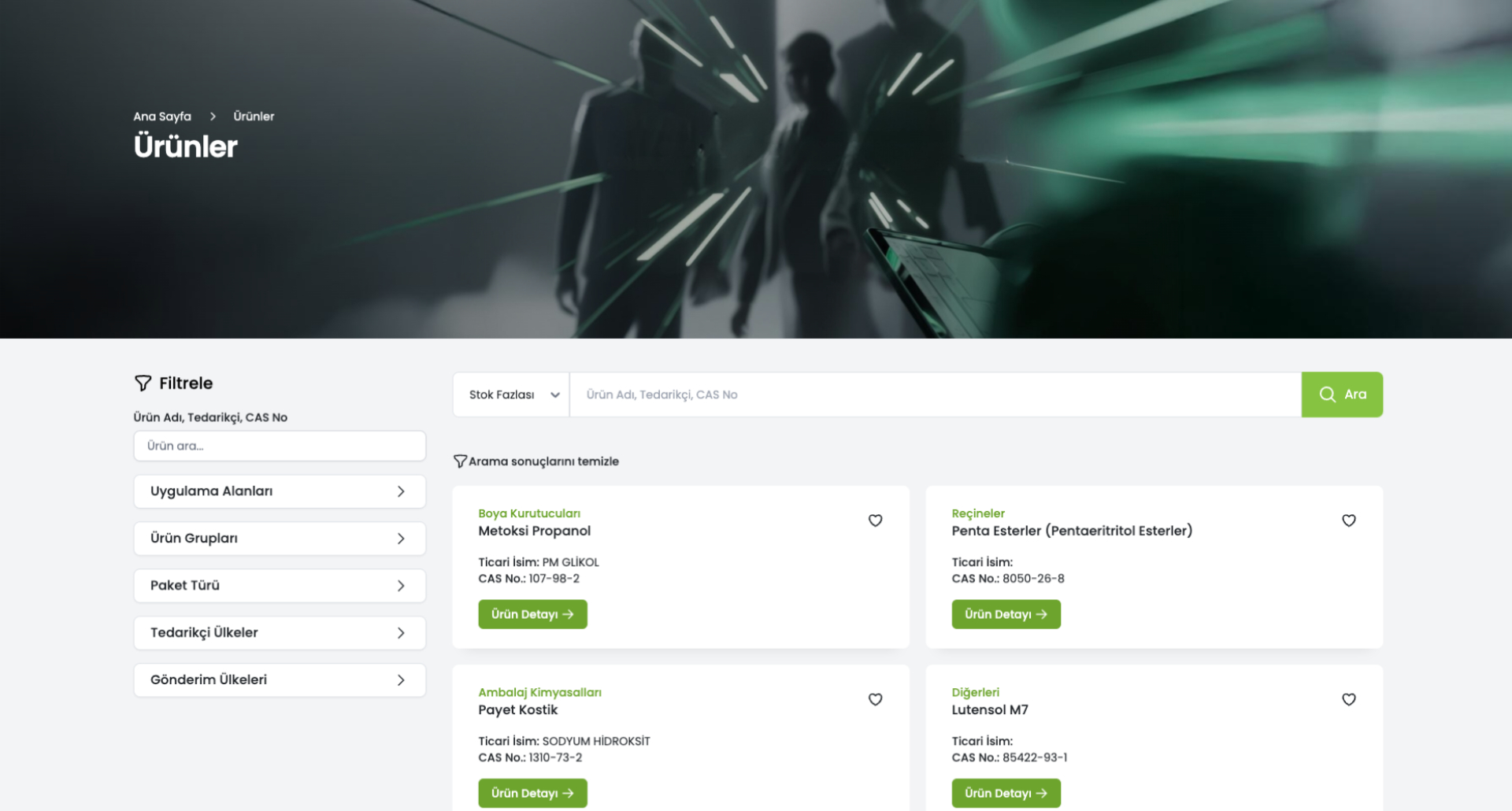
Task: Open Gönderim Ülkeleri chevron arrow
Action: point(401,680)
